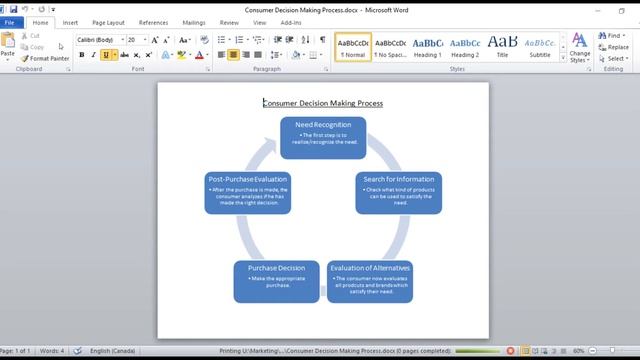640x360 pixels.
Task: Apply Strikethrough formatting
Action: click(125, 55)
